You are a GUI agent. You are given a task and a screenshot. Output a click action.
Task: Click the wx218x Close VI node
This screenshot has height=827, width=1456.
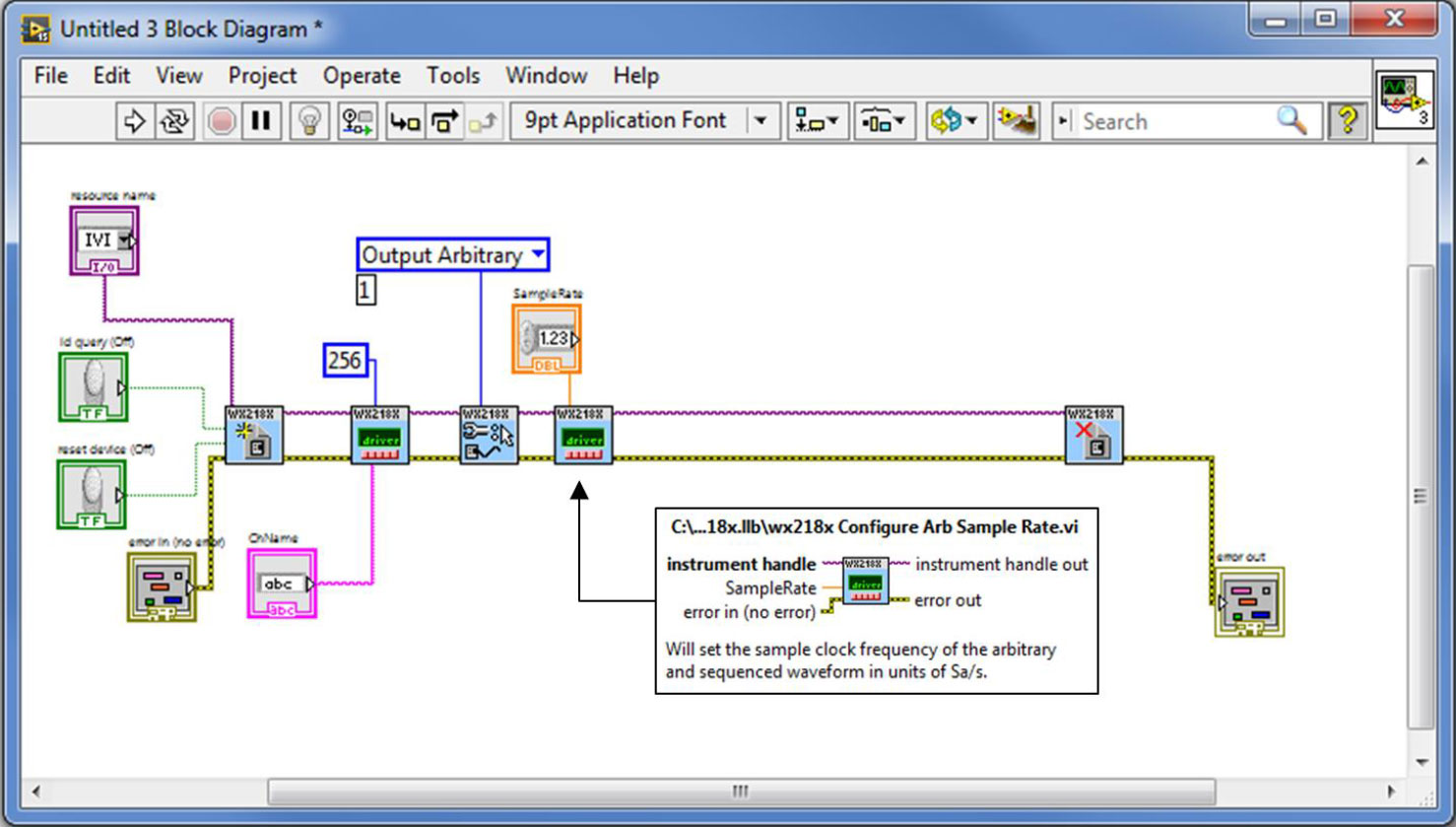tap(1093, 435)
